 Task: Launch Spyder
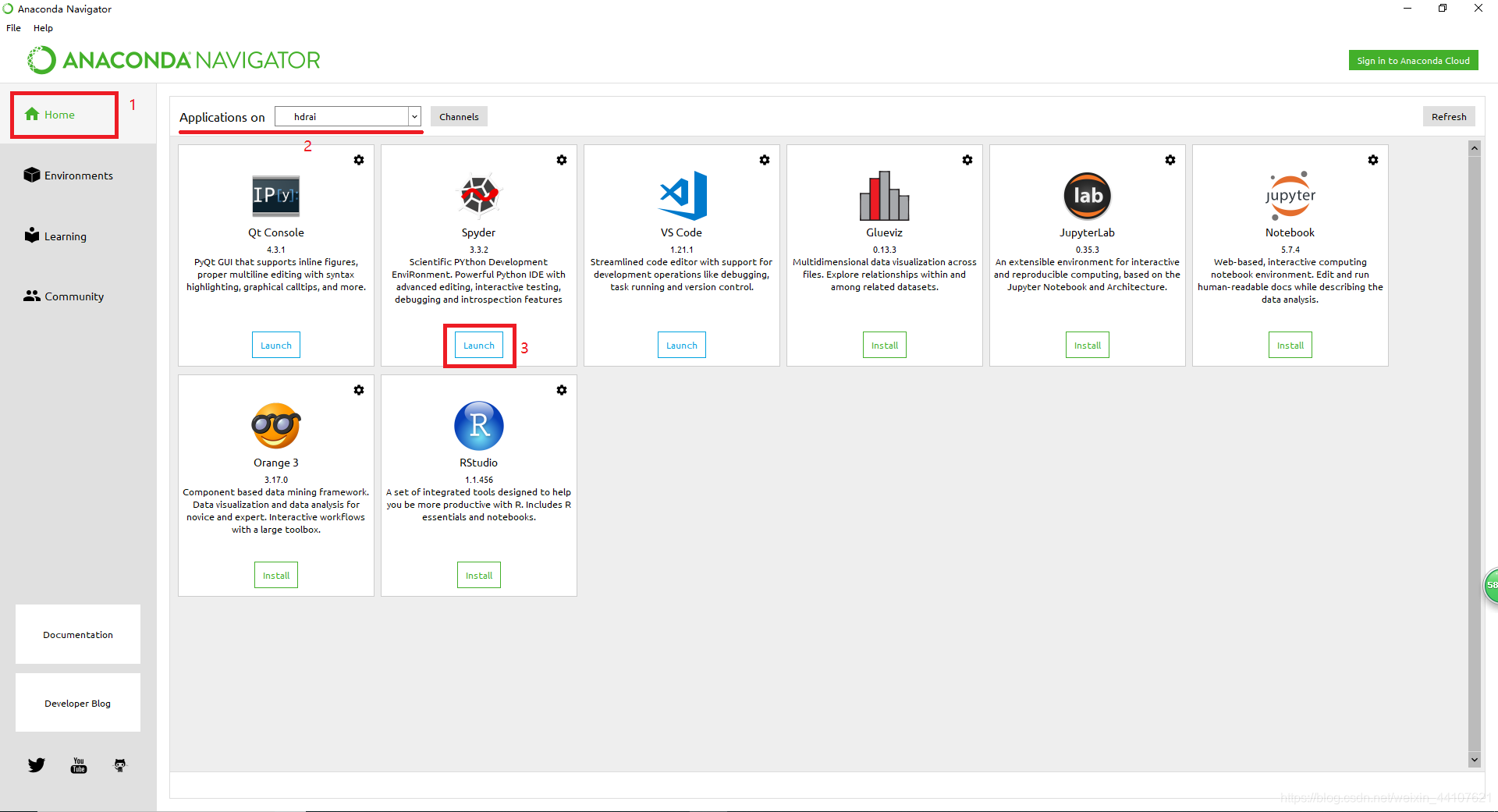pyautogui.click(x=479, y=346)
